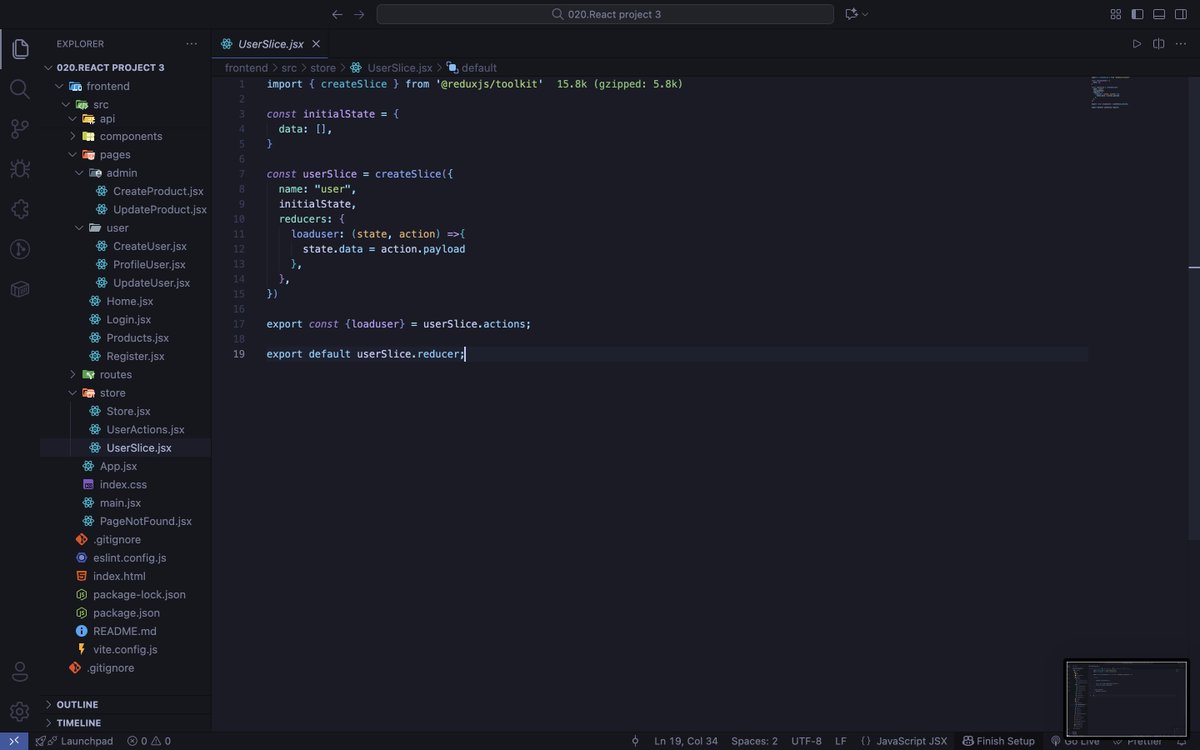Click the remote window icon in status bar
The image size is (1200, 750).
14,741
